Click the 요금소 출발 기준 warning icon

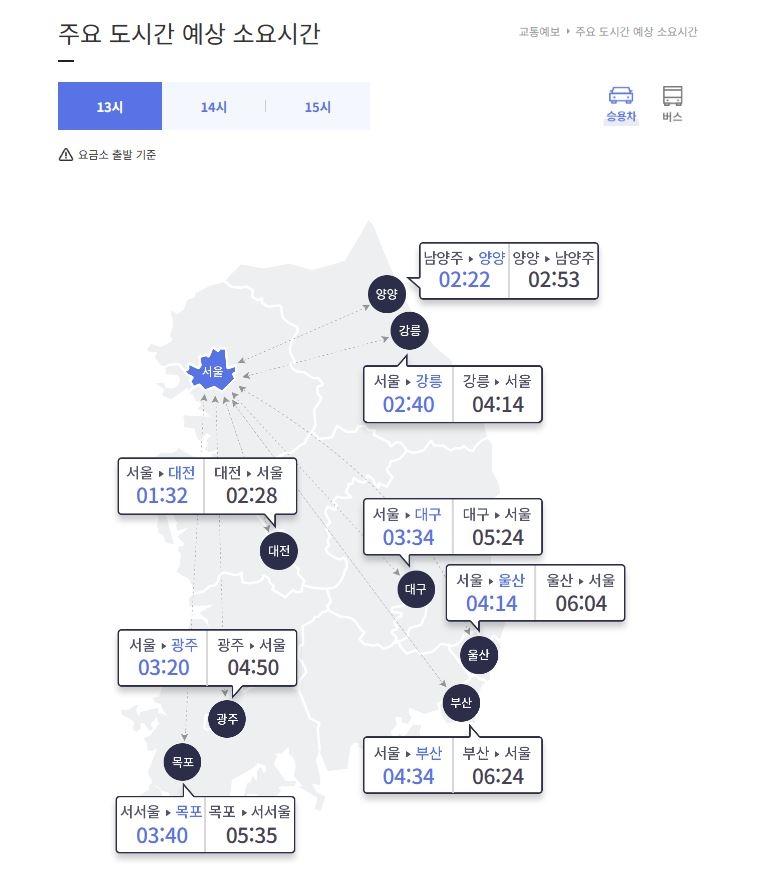[x=66, y=155]
